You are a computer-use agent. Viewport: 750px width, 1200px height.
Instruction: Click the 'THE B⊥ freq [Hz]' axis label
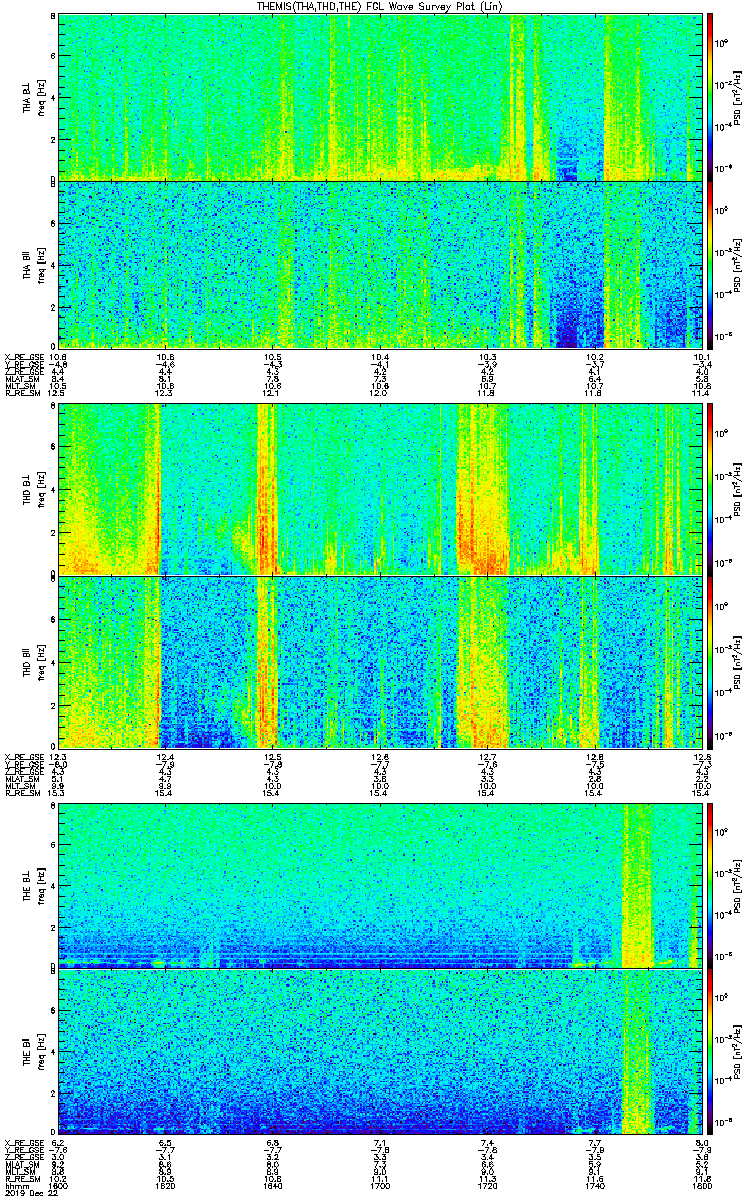pyautogui.click(x=33, y=884)
